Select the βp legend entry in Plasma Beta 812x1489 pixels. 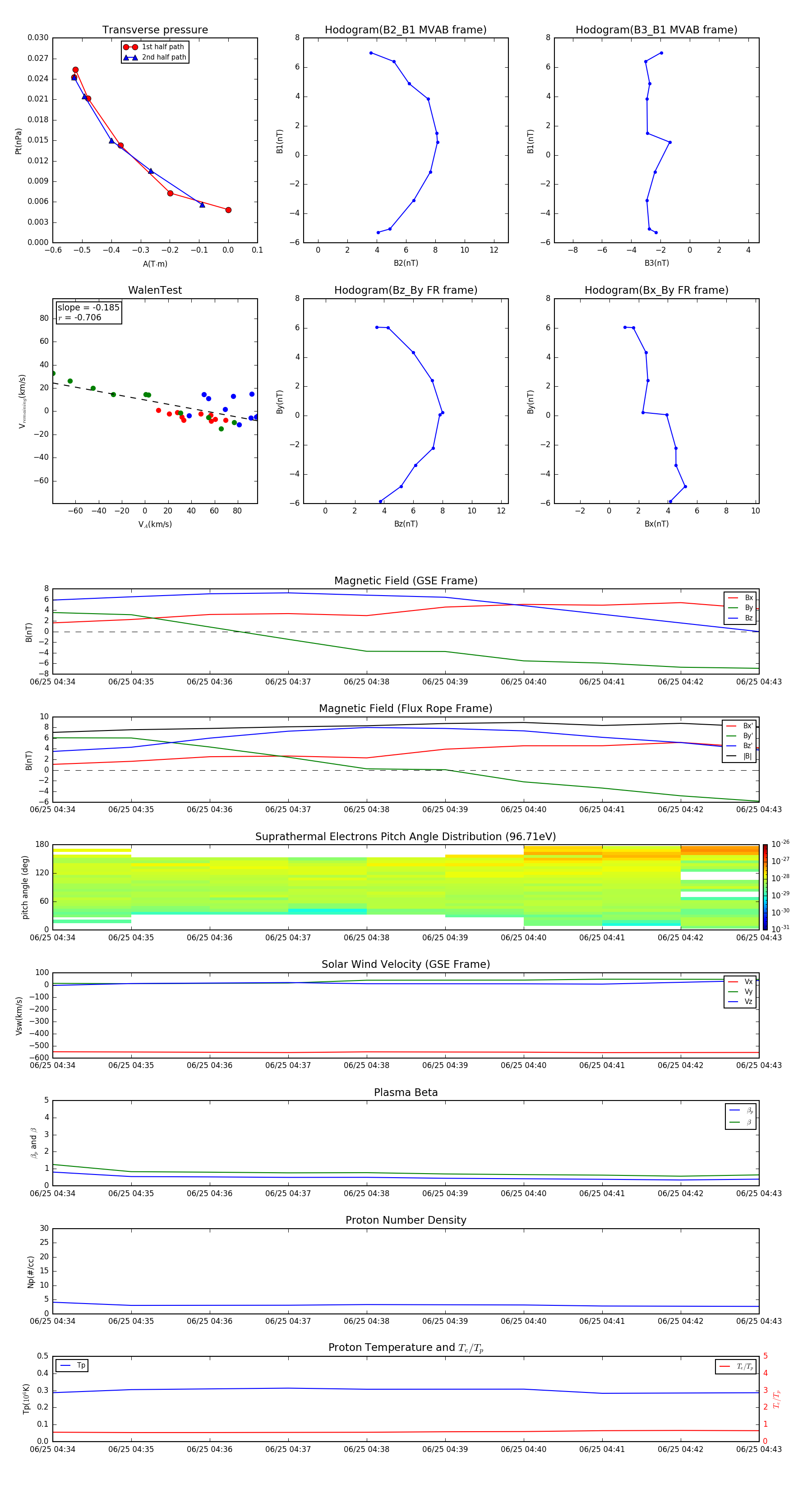coord(741,1110)
